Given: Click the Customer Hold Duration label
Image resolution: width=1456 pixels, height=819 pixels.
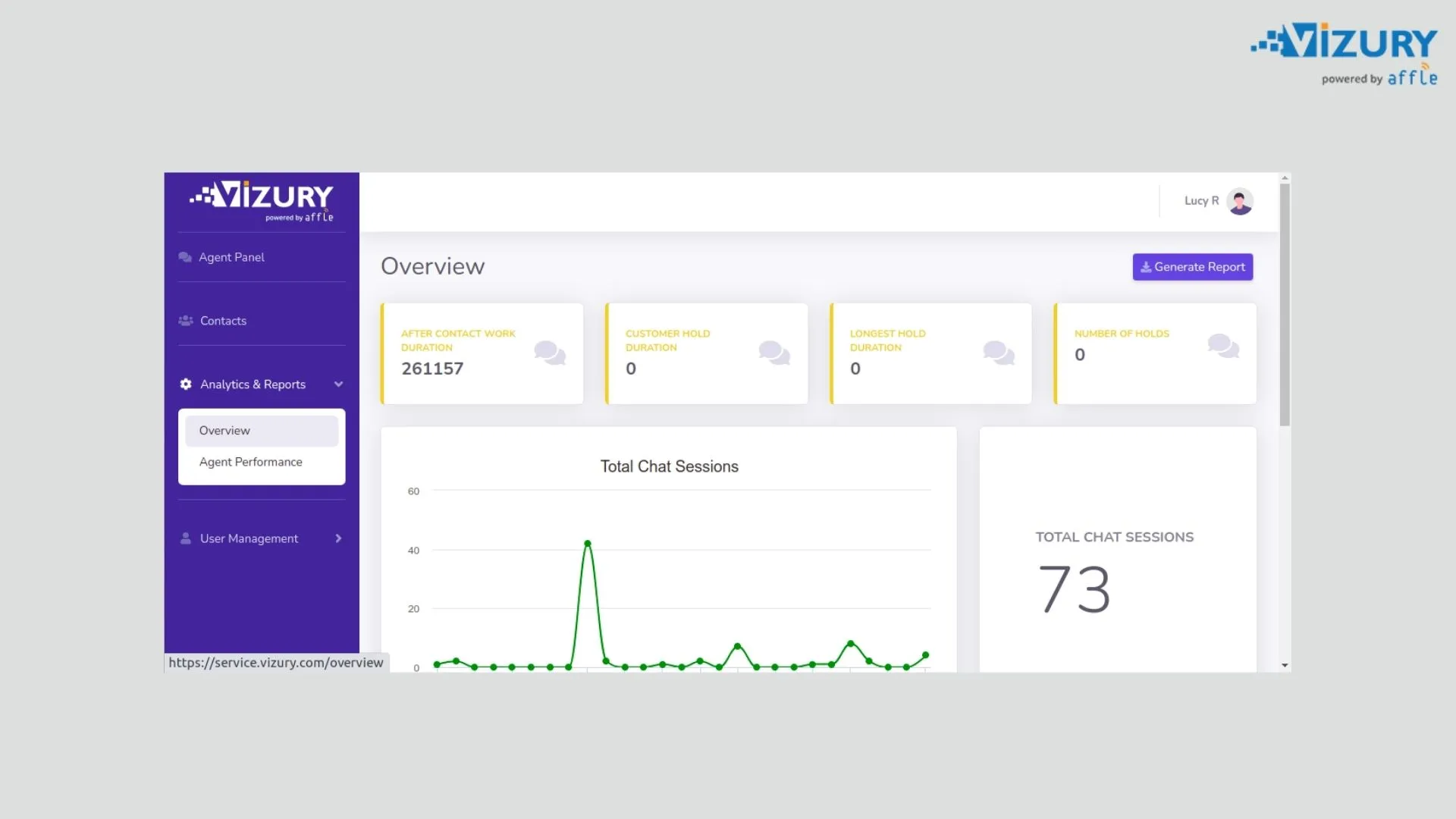Looking at the screenshot, I should pos(668,340).
